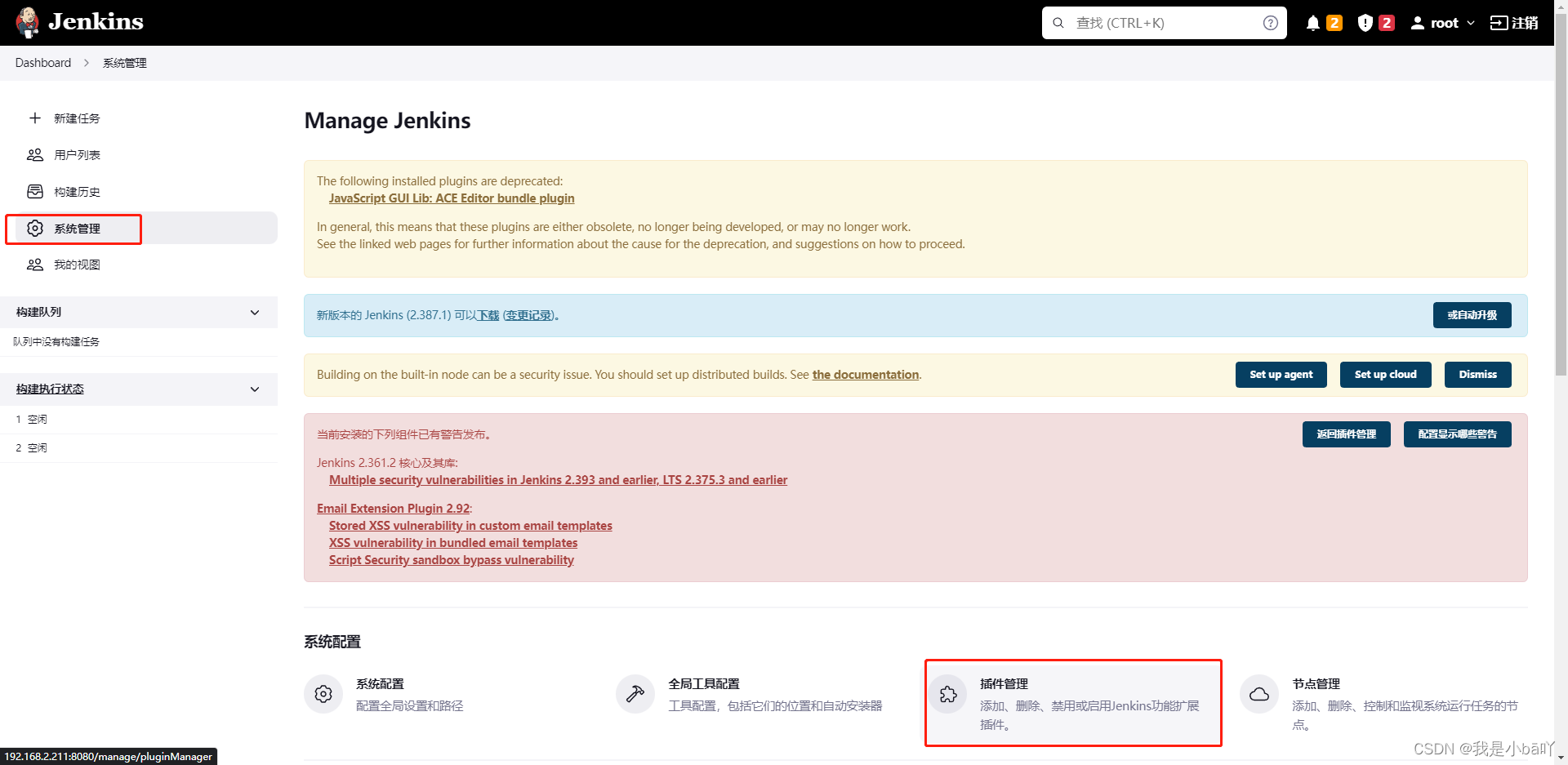This screenshot has height=765, width=1568.
Task: Open notifications bell icon
Action: pyautogui.click(x=1313, y=23)
